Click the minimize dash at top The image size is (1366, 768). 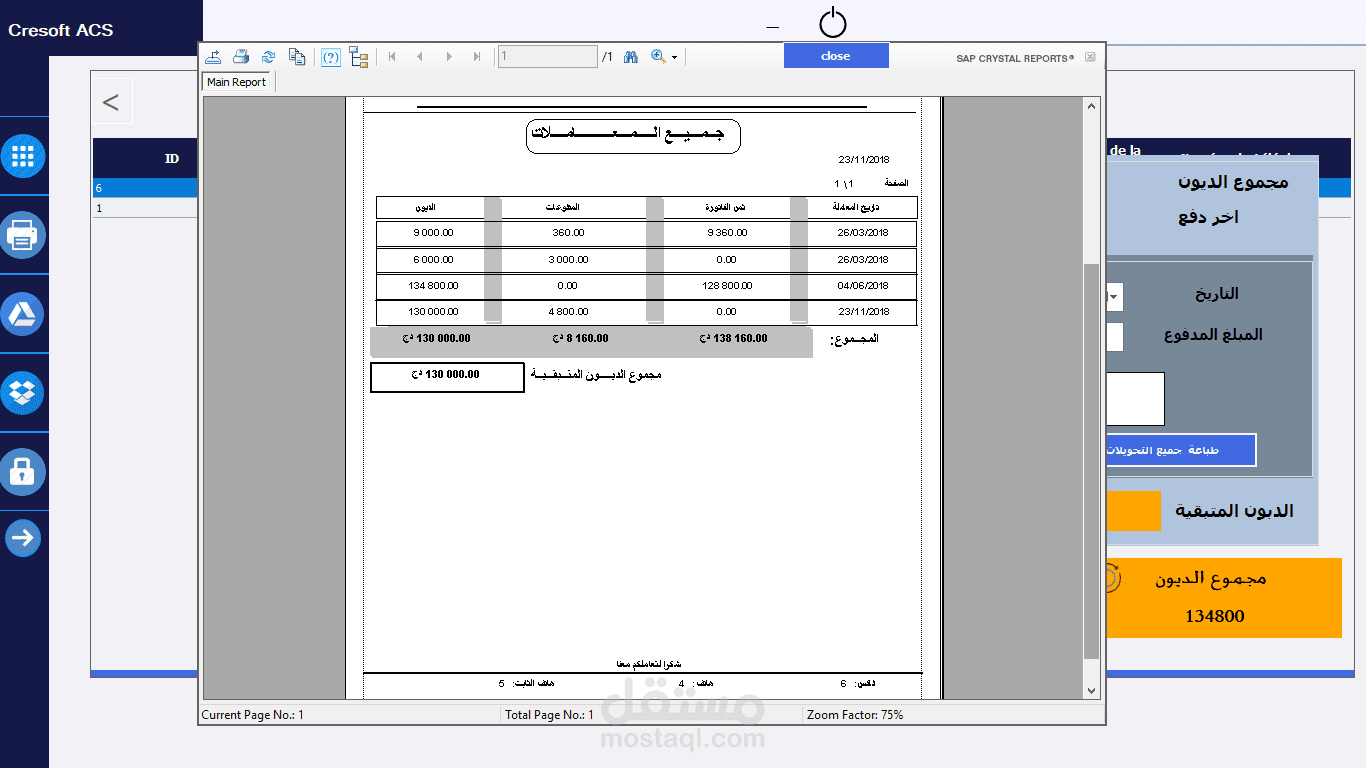click(x=772, y=27)
